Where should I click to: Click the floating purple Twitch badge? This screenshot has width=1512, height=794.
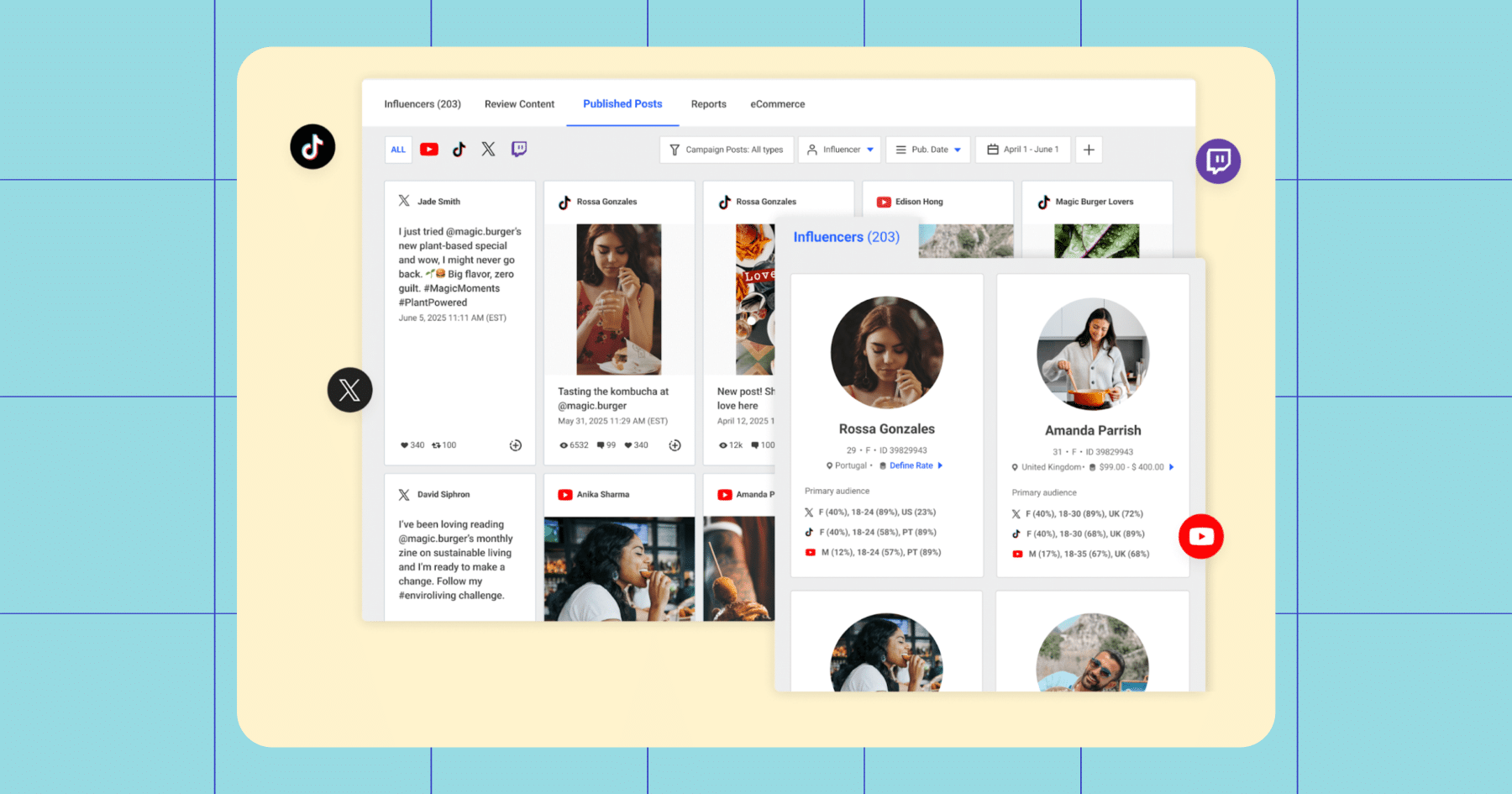pyautogui.click(x=1218, y=161)
